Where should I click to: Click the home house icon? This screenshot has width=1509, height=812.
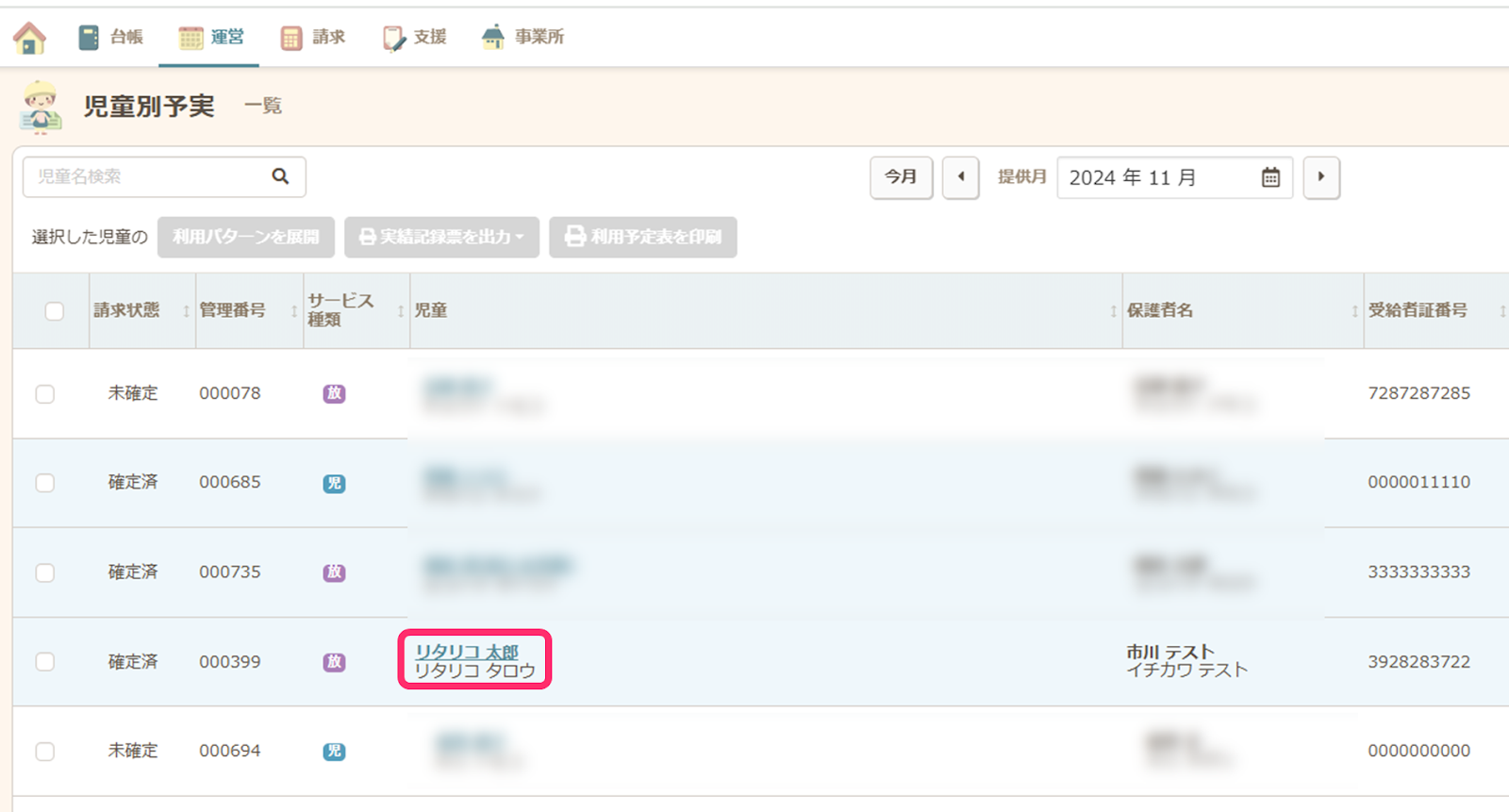pos(29,38)
